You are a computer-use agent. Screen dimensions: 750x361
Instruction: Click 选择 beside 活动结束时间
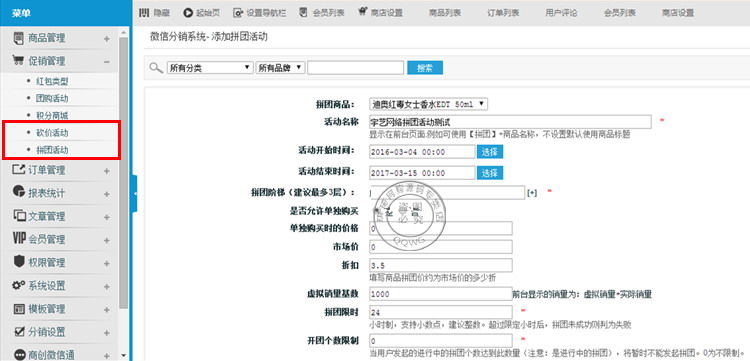pyautogui.click(x=490, y=173)
